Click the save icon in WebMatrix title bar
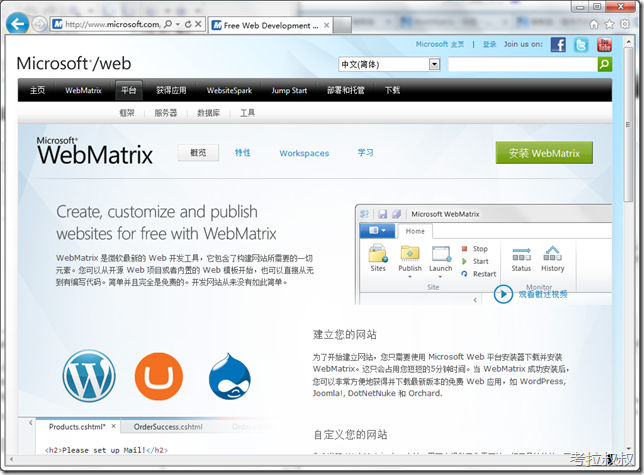644x475 pixels. coord(382,214)
